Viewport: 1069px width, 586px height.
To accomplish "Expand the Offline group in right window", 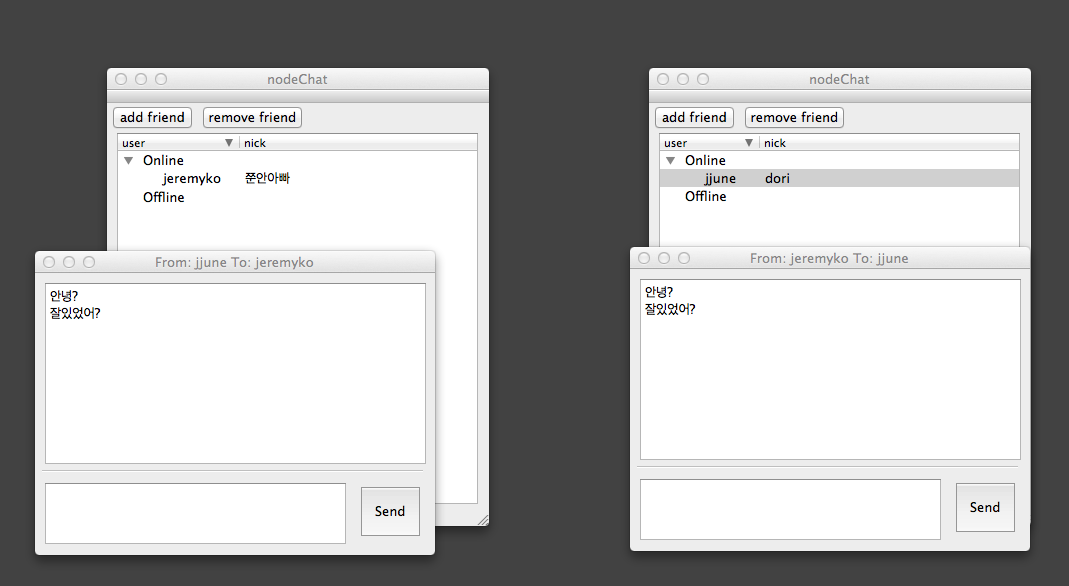I will 705,196.
